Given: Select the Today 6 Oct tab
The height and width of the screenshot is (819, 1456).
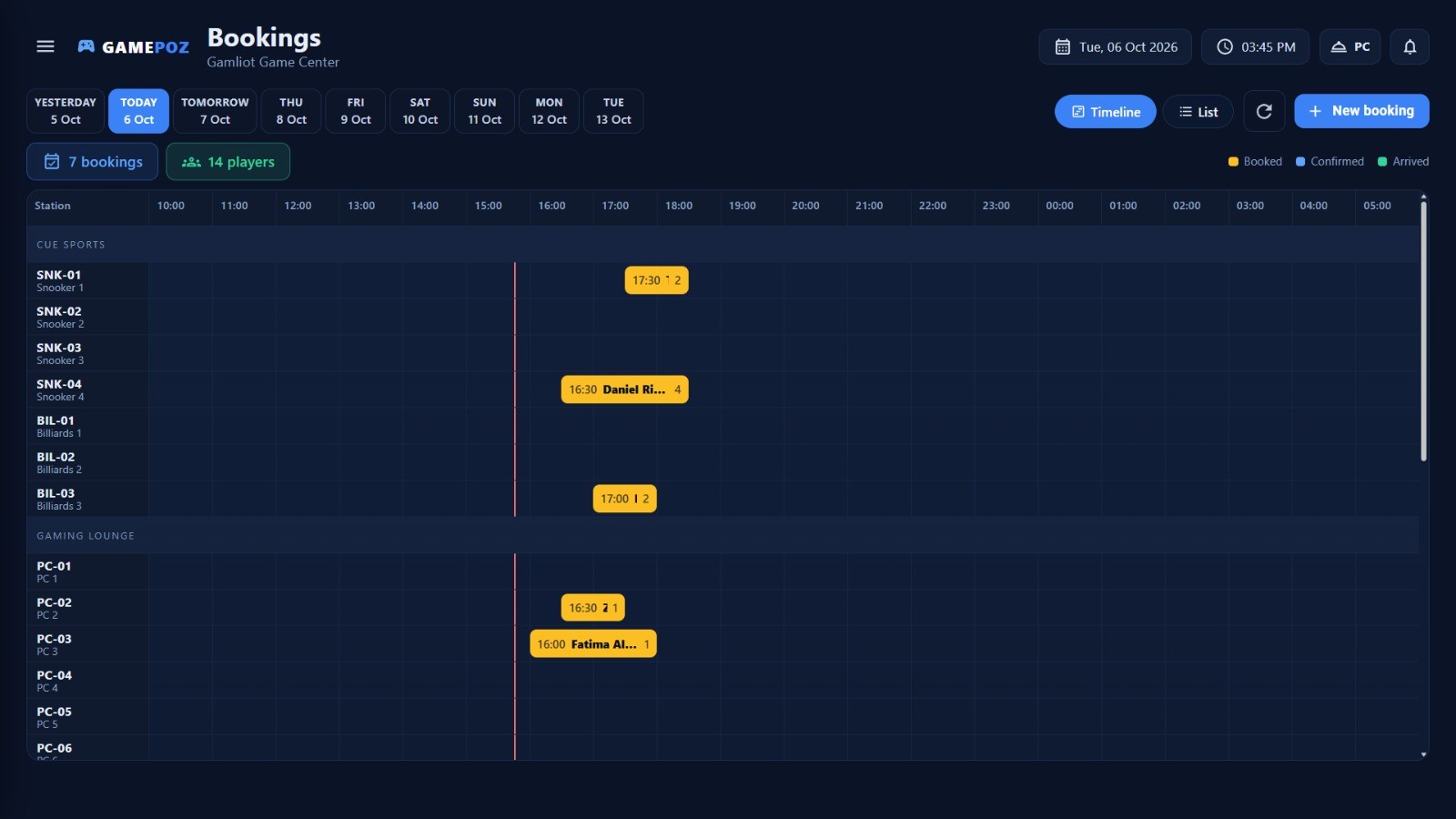Looking at the screenshot, I should click(x=138, y=111).
